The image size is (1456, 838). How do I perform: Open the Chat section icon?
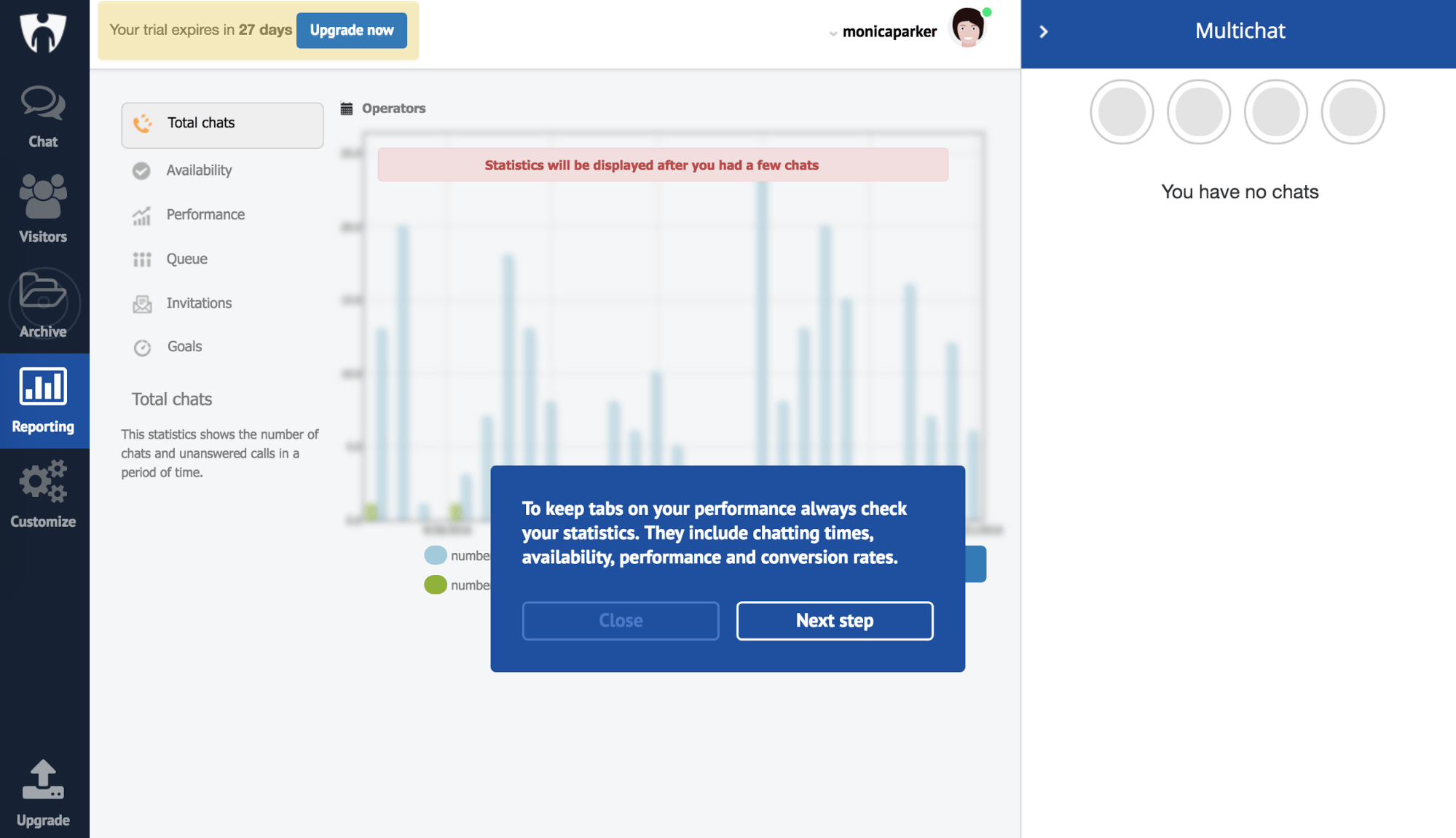pyautogui.click(x=43, y=104)
